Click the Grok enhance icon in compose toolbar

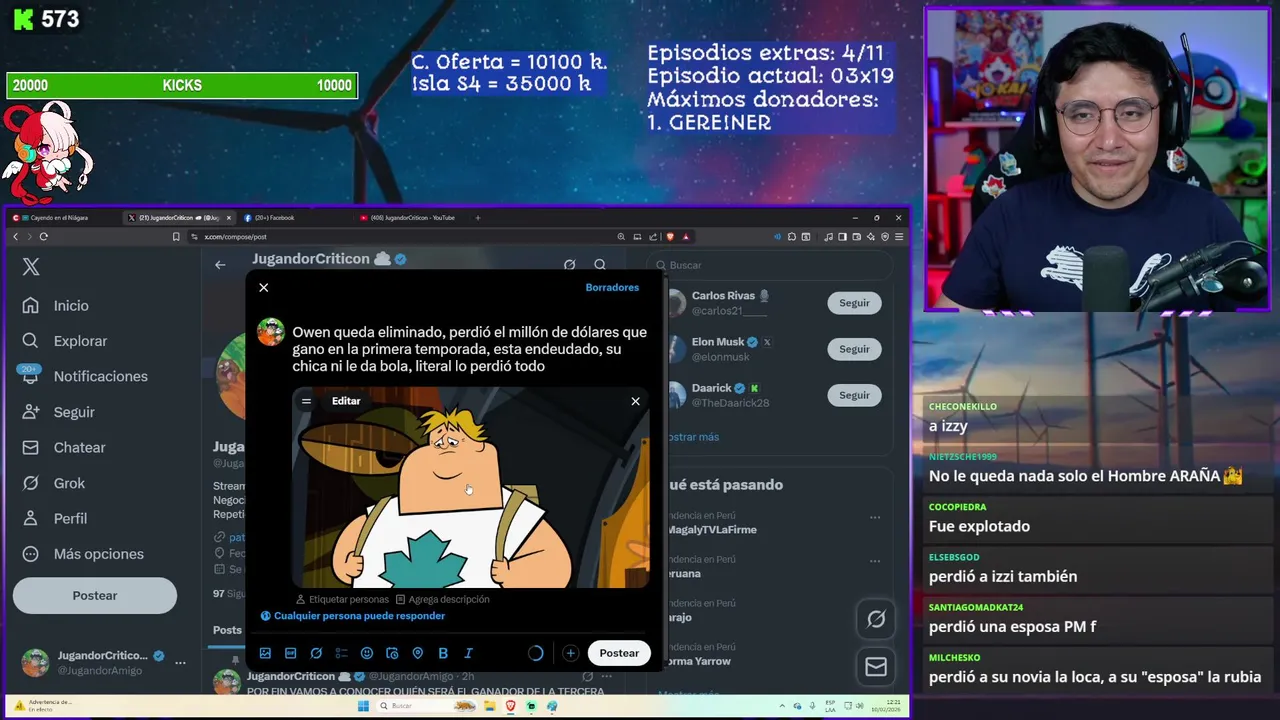click(316, 653)
